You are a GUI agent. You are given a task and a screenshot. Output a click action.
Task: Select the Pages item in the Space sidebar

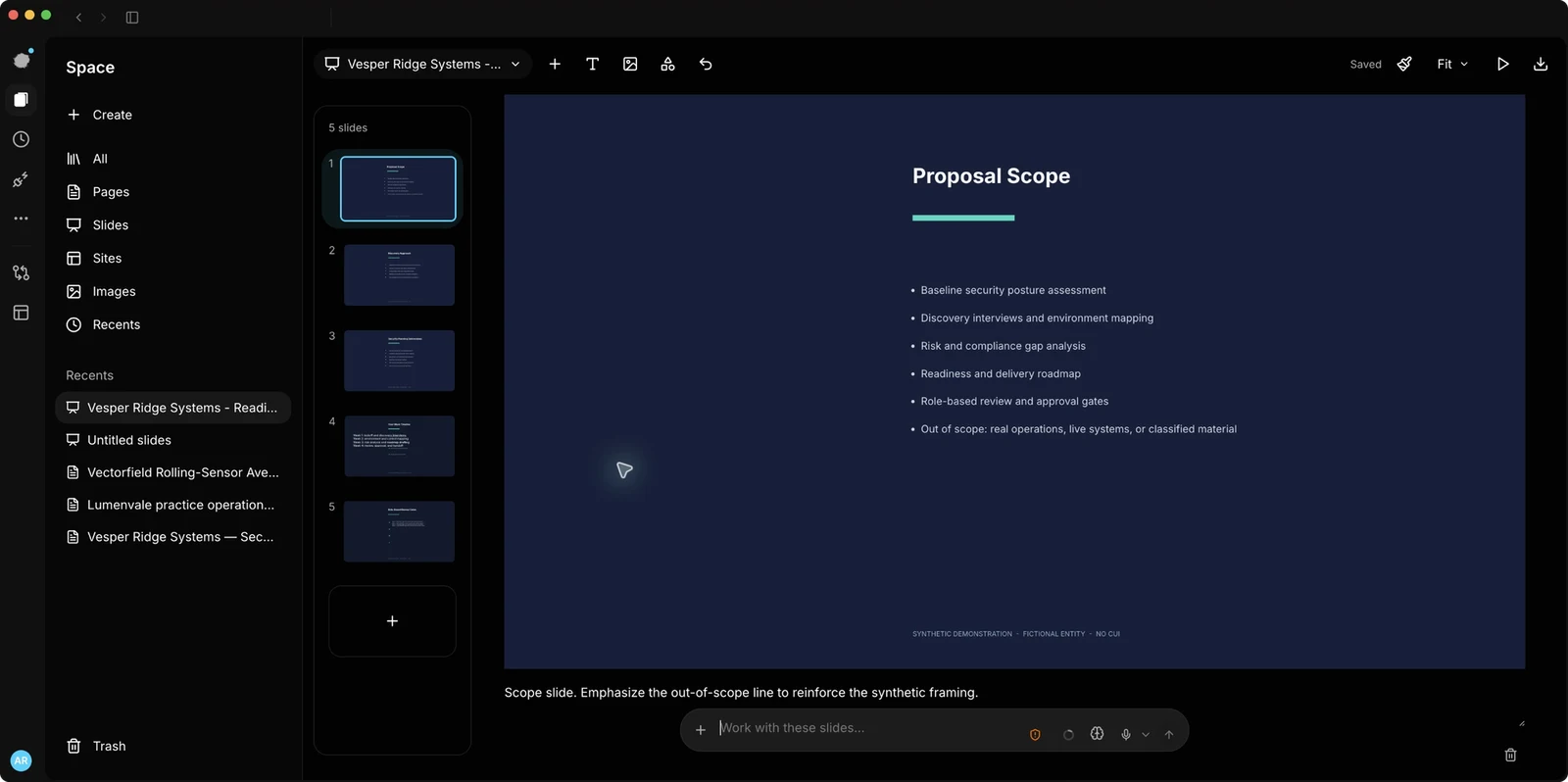(x=172, y=192)
